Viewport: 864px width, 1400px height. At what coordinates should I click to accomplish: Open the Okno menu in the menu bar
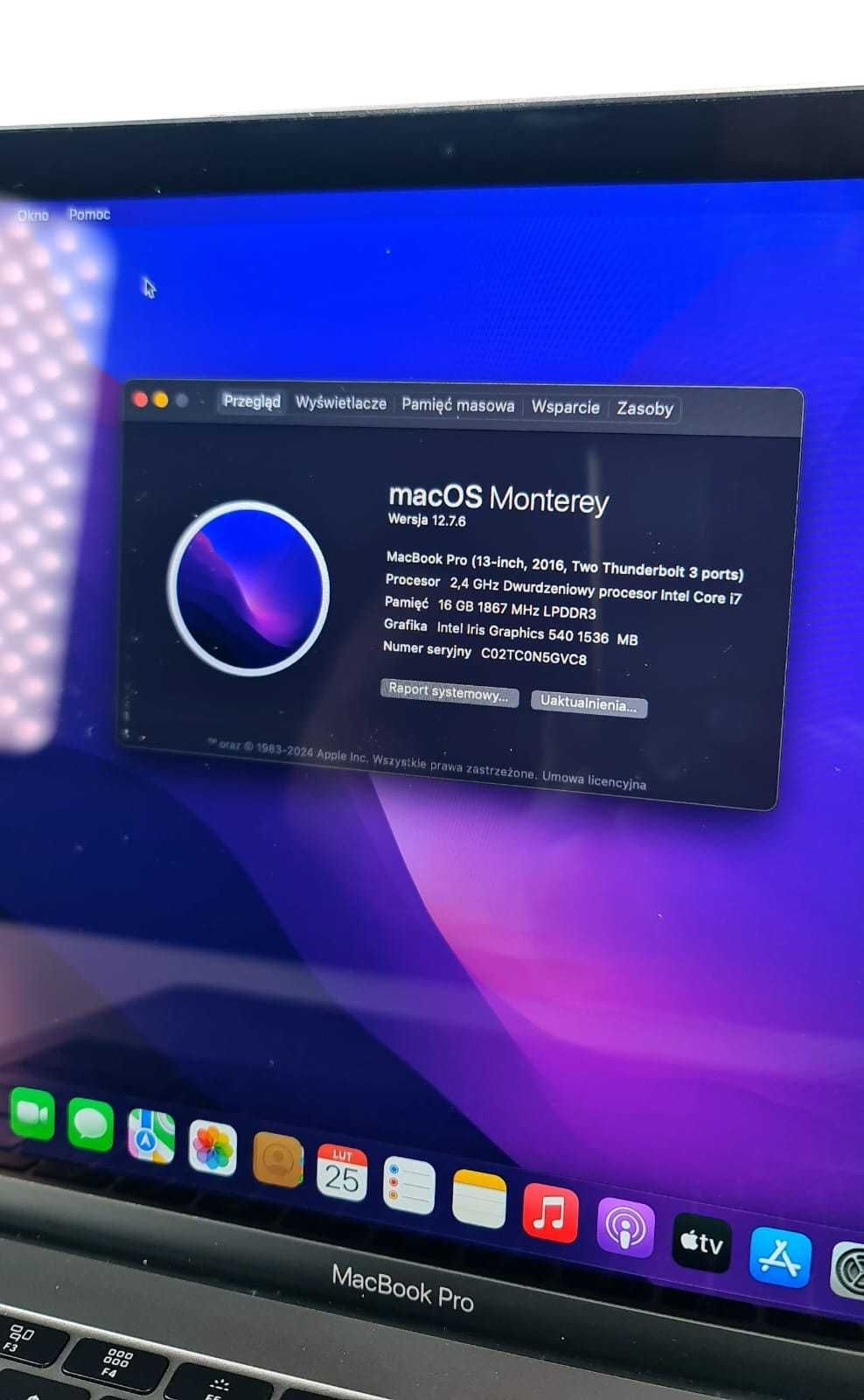[x=33, y=215]
